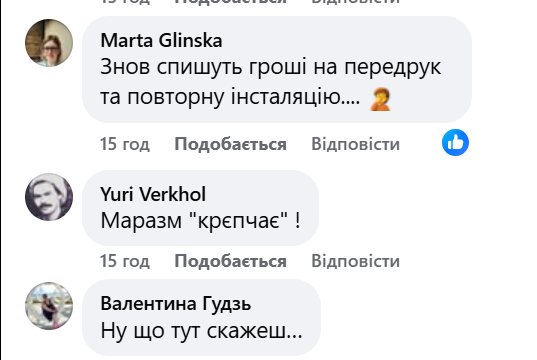This screenshot has width=537, height=360.
Task: Click the 15 год timestamp under Marta's comment
Action: pos(125,144)
